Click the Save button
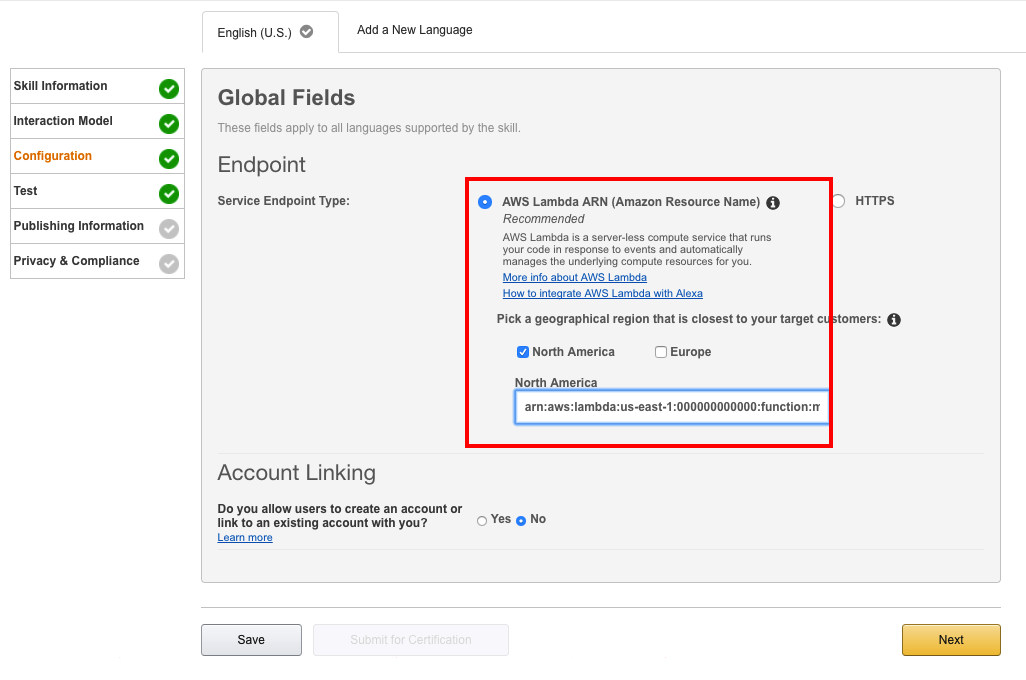1026x680 pixels. click(x=251, y=640)
